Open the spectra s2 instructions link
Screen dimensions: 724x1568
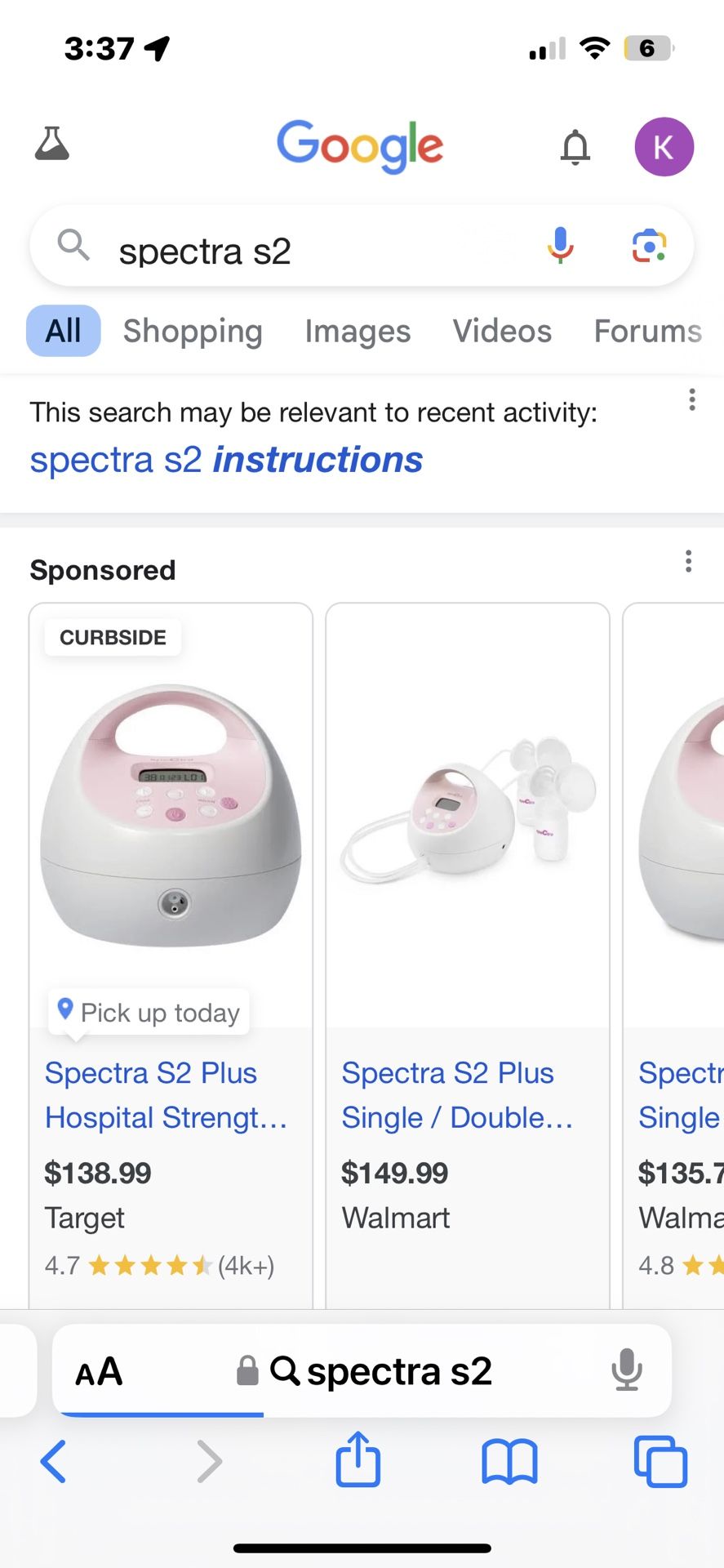225,460
